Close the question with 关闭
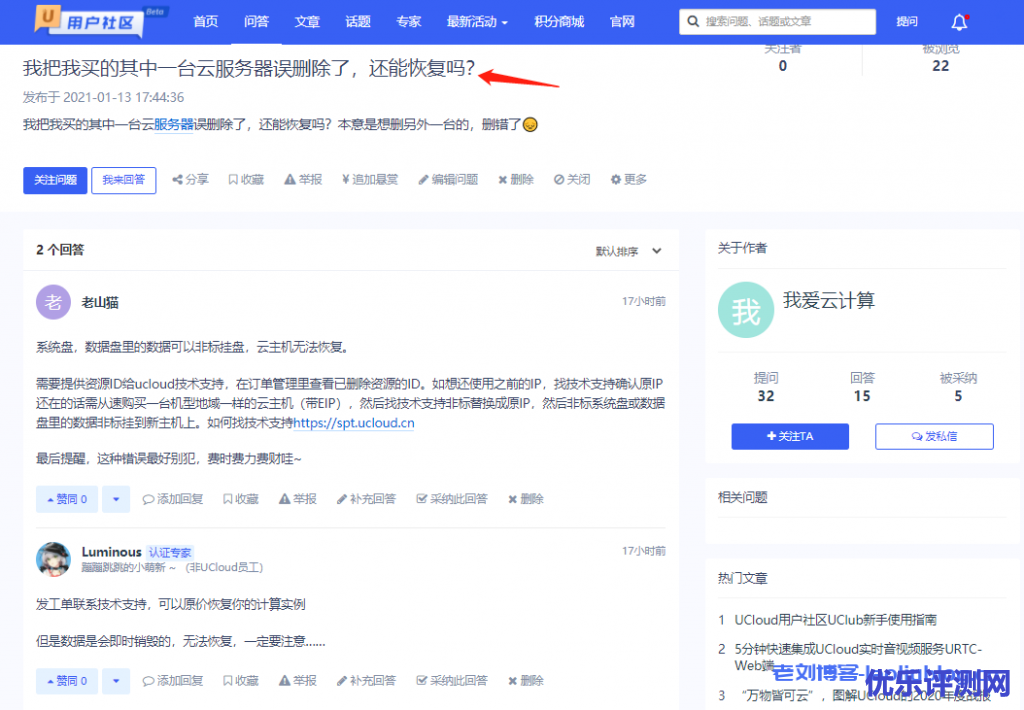Viewport: 1024px width, 710px height. 572,180
